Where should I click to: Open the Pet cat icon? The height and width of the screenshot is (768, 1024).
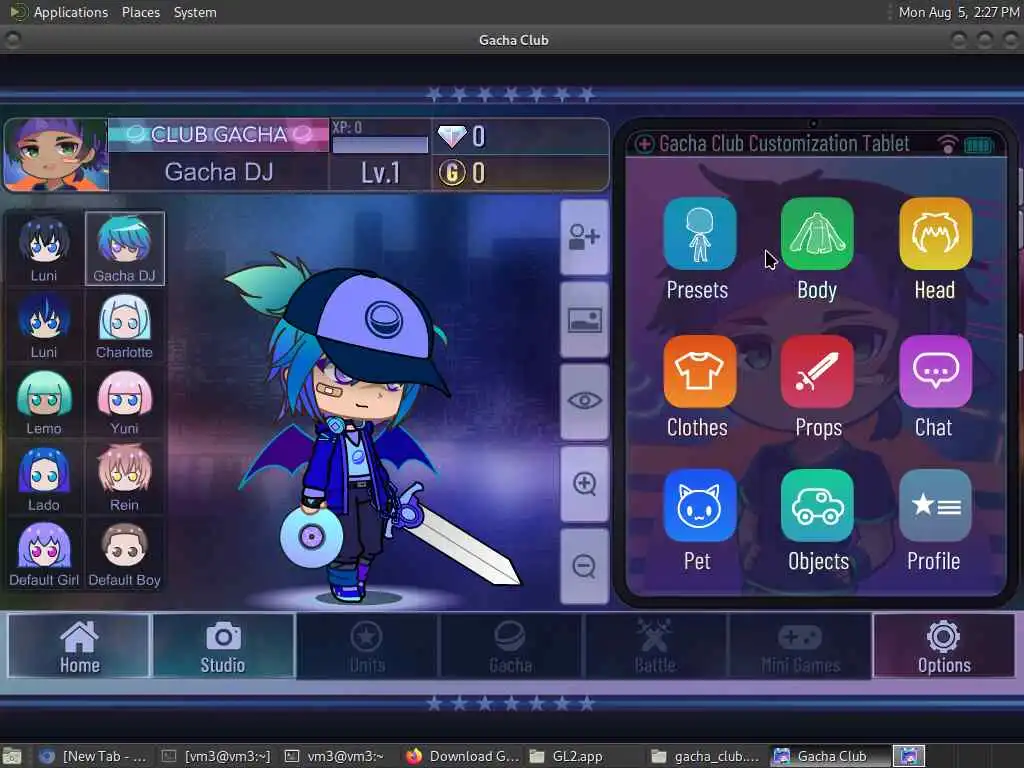(699, 505)
